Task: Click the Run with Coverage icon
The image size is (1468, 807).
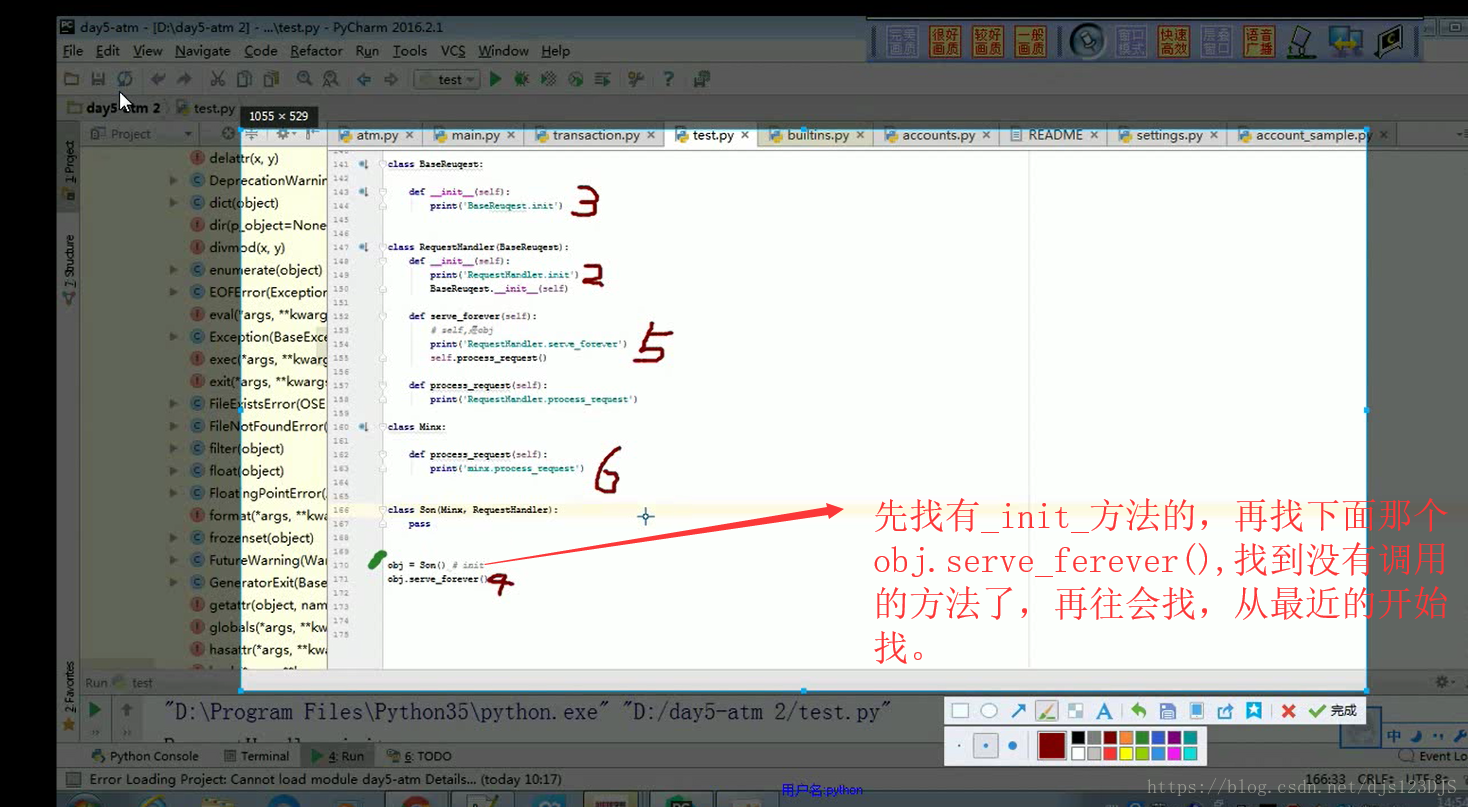Action: coord(548,79)
